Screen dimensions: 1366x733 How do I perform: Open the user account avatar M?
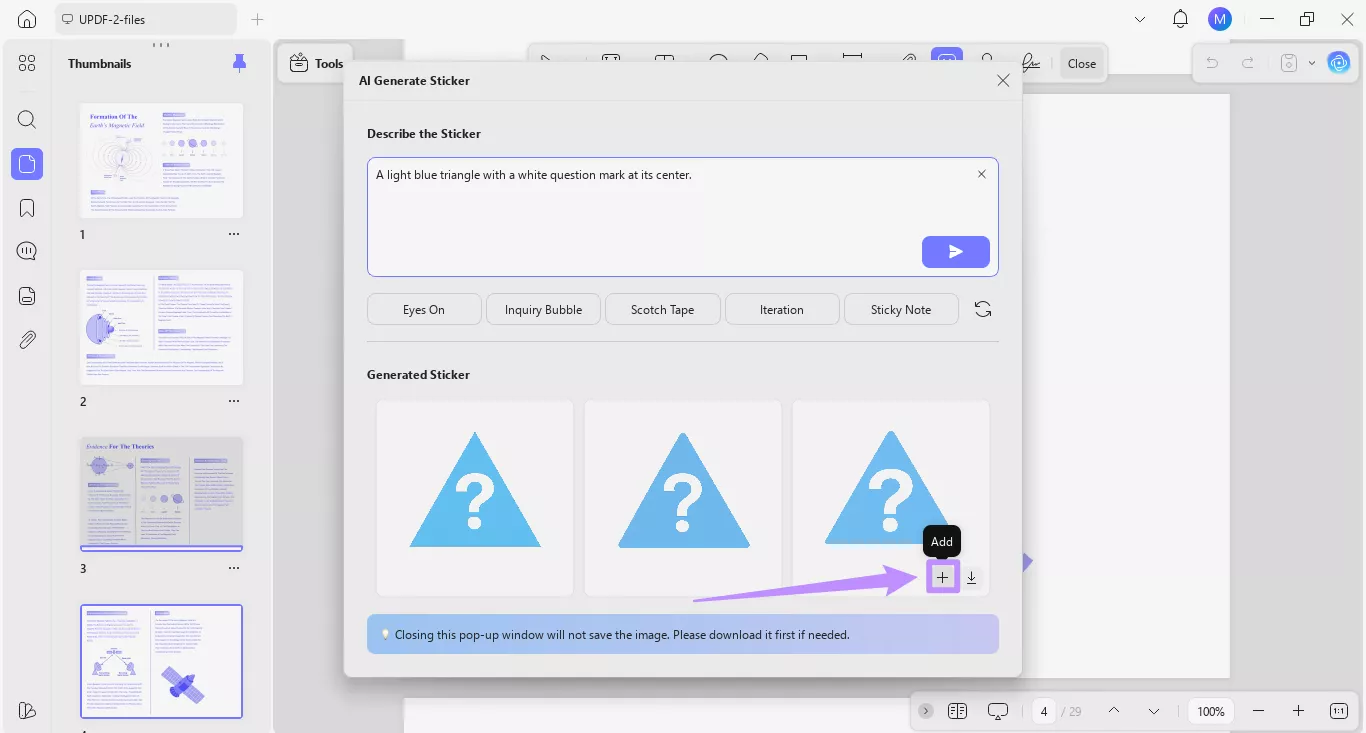point(1219,19)
